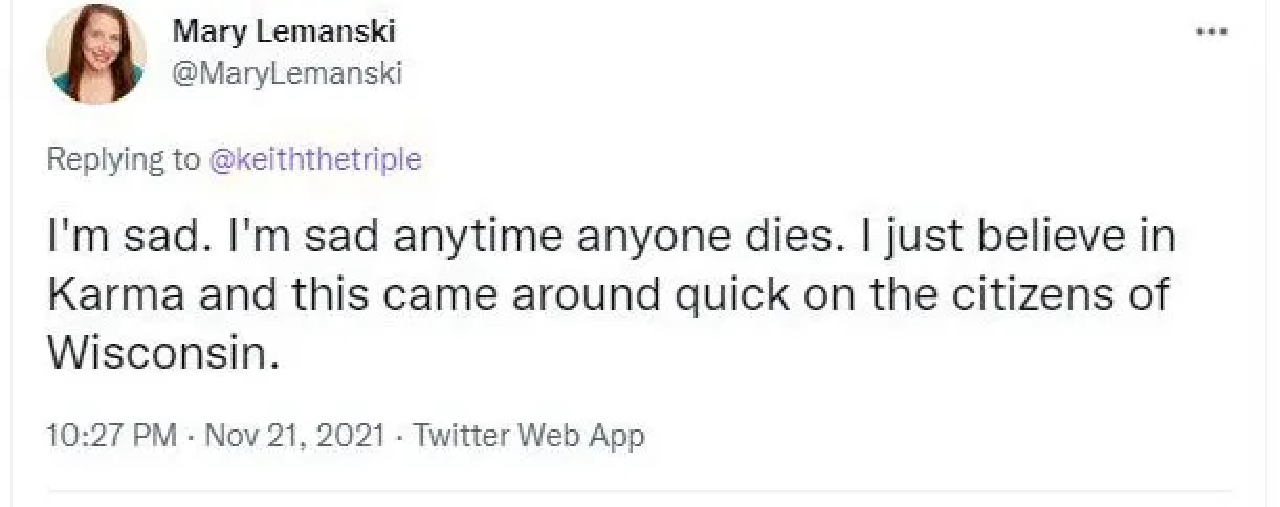Viewport: 1280px width, 507px height.
Task: Click Mary Lemanski's profile avatar photo
Action: (96, 53)
